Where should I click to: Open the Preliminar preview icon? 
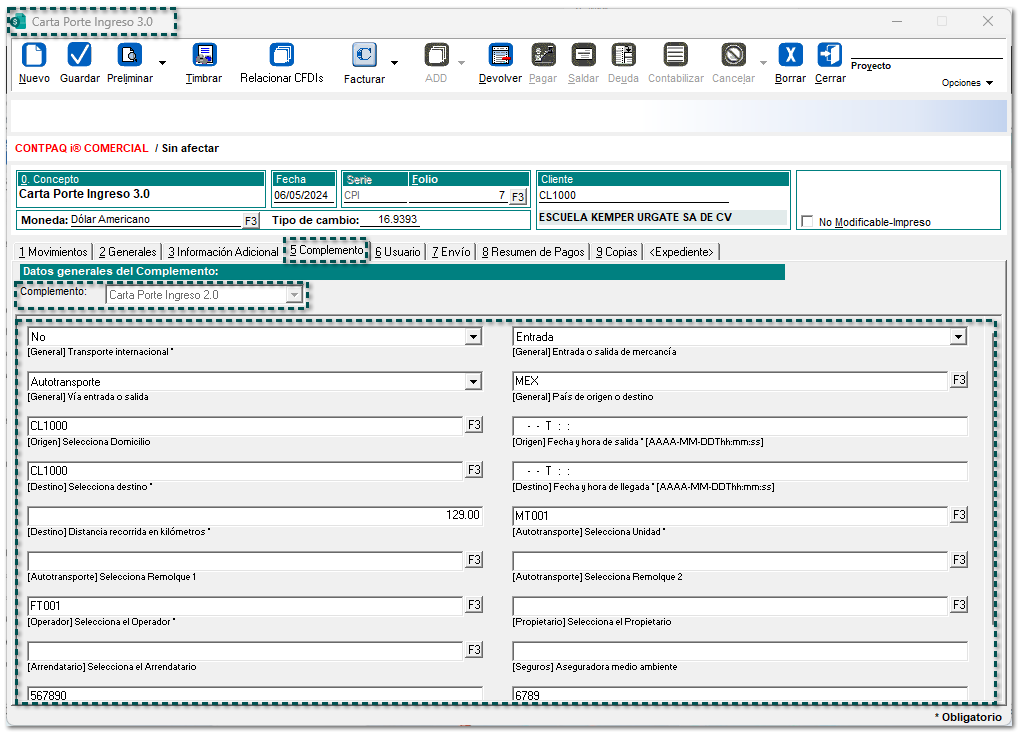pyautogui.click(x=130, y=56)
